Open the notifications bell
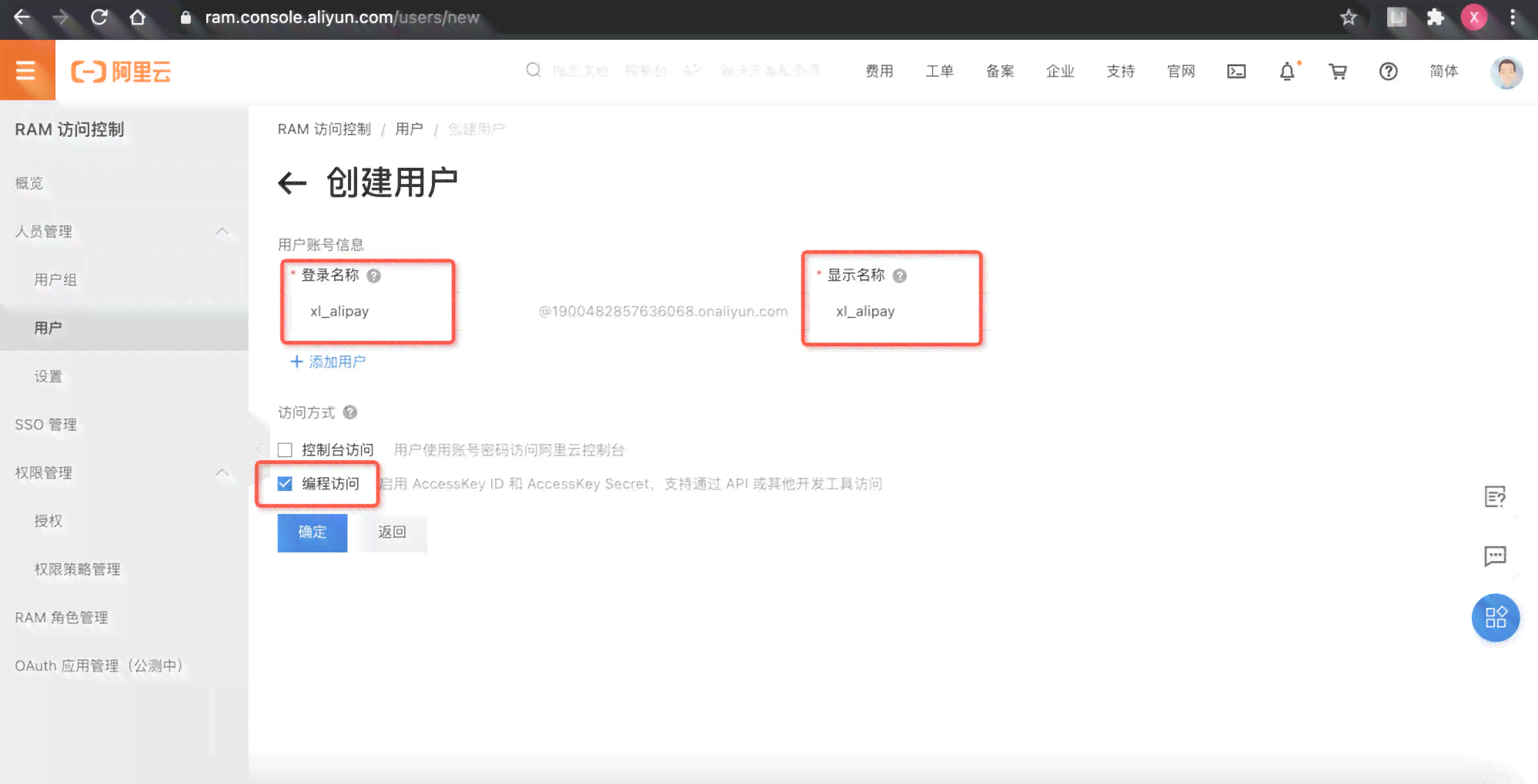1538x784 pixels. 1287,71
